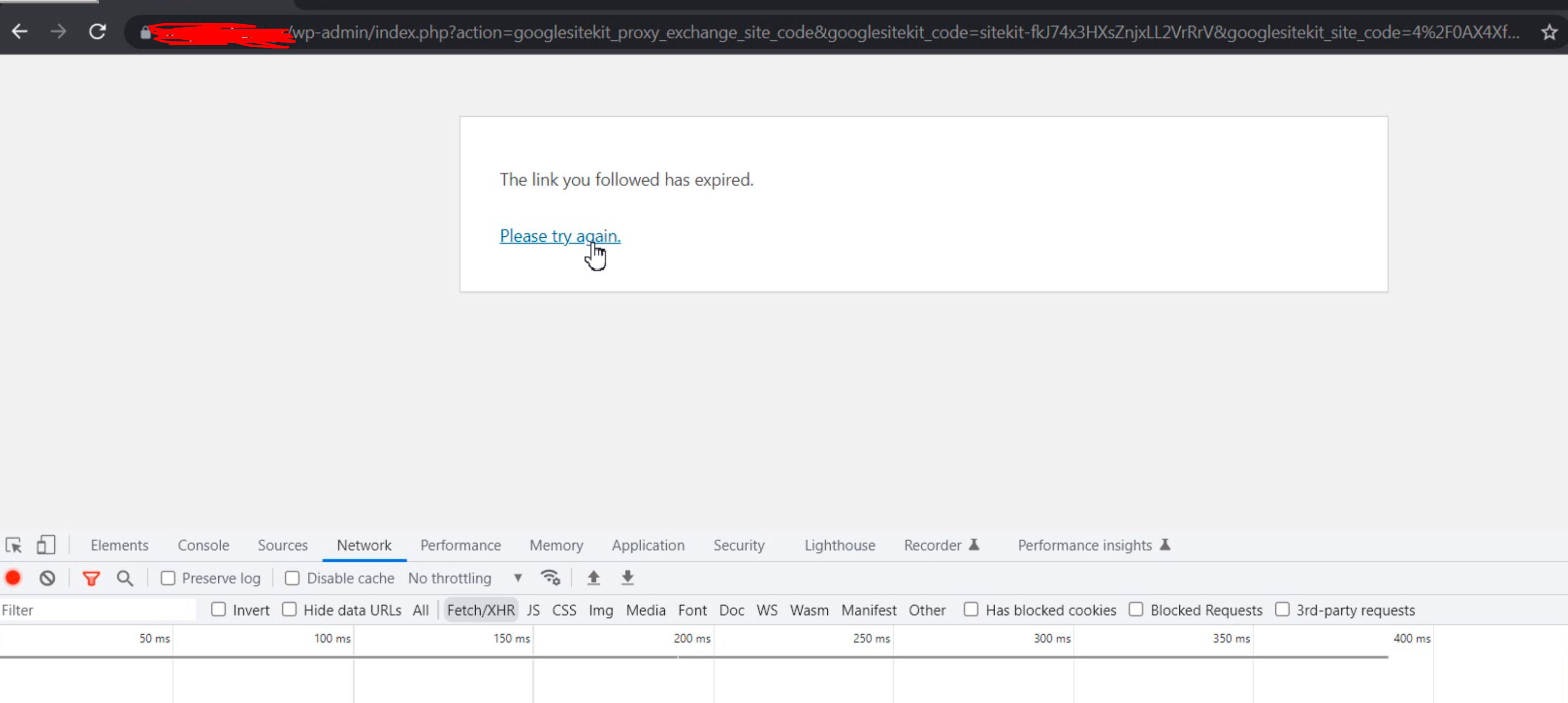Open the network filter search

coord(125,578)
